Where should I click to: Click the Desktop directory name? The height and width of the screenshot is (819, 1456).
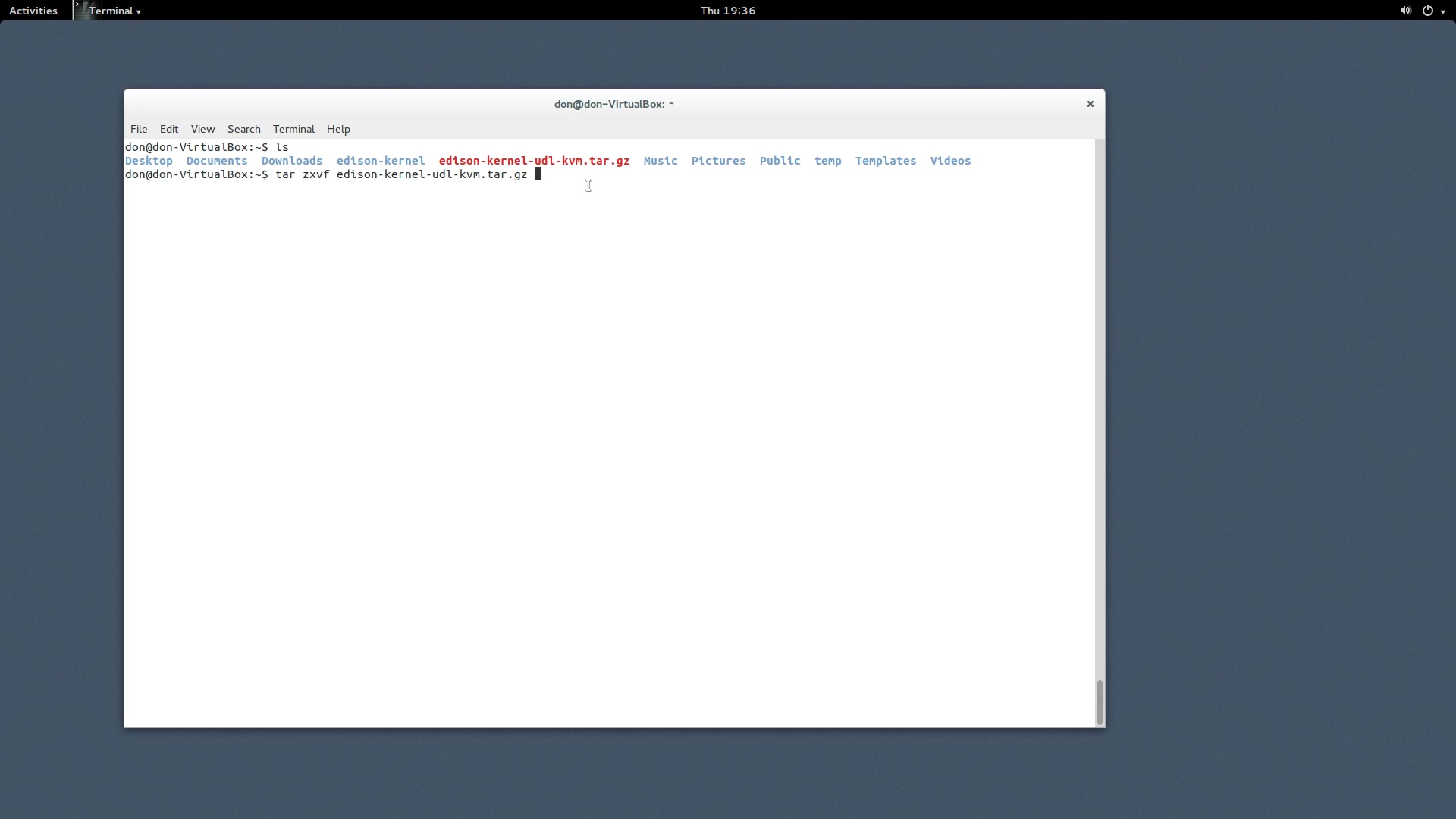click(x=149, y=161)
